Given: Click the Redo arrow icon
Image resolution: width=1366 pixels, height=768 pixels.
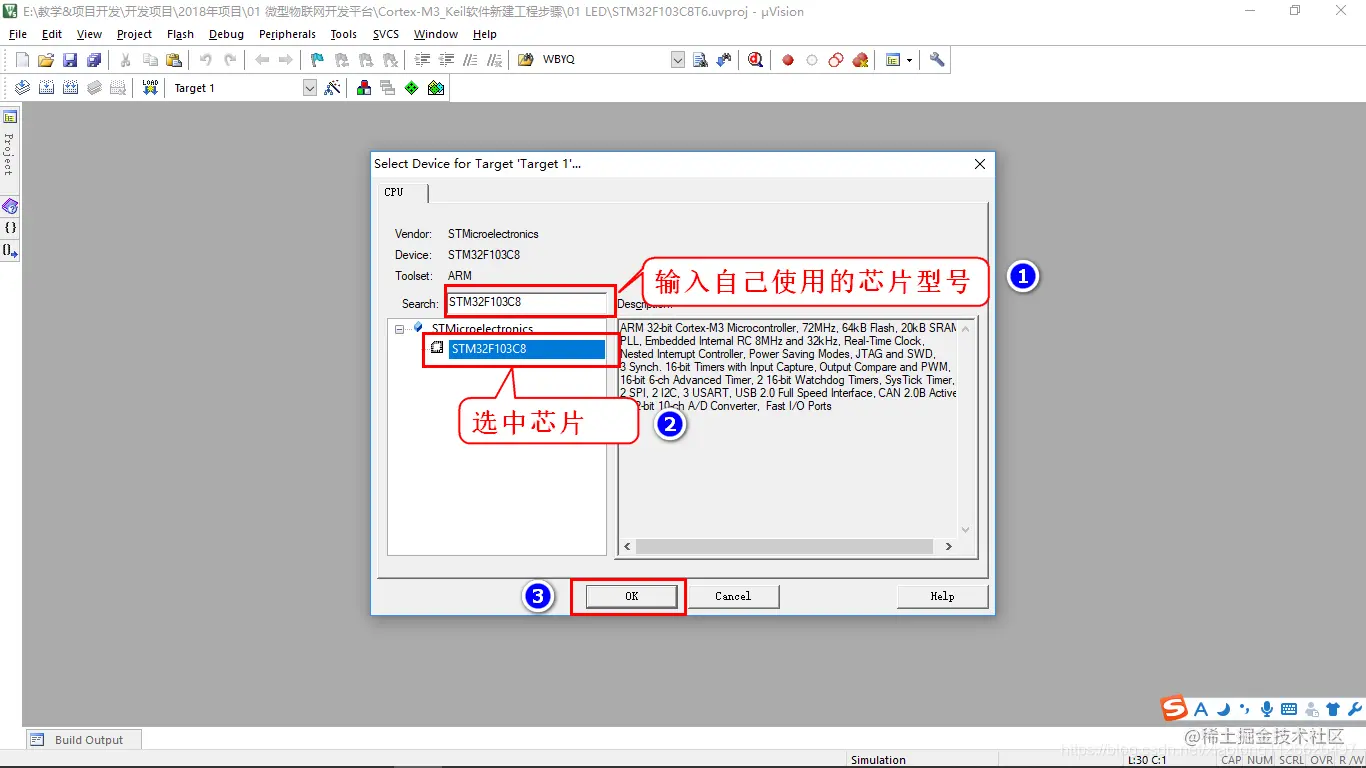Looking at the screenshot, I should 230,60.
